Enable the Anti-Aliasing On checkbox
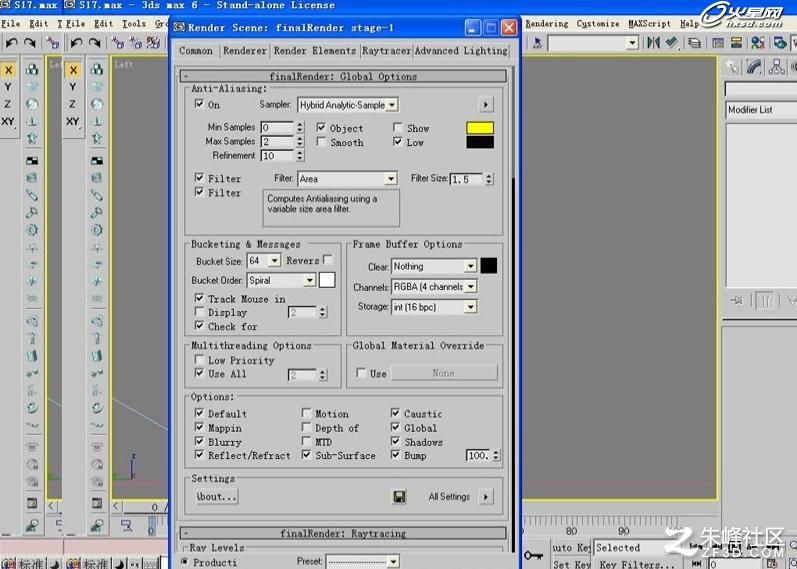 [x=199, y=104]
